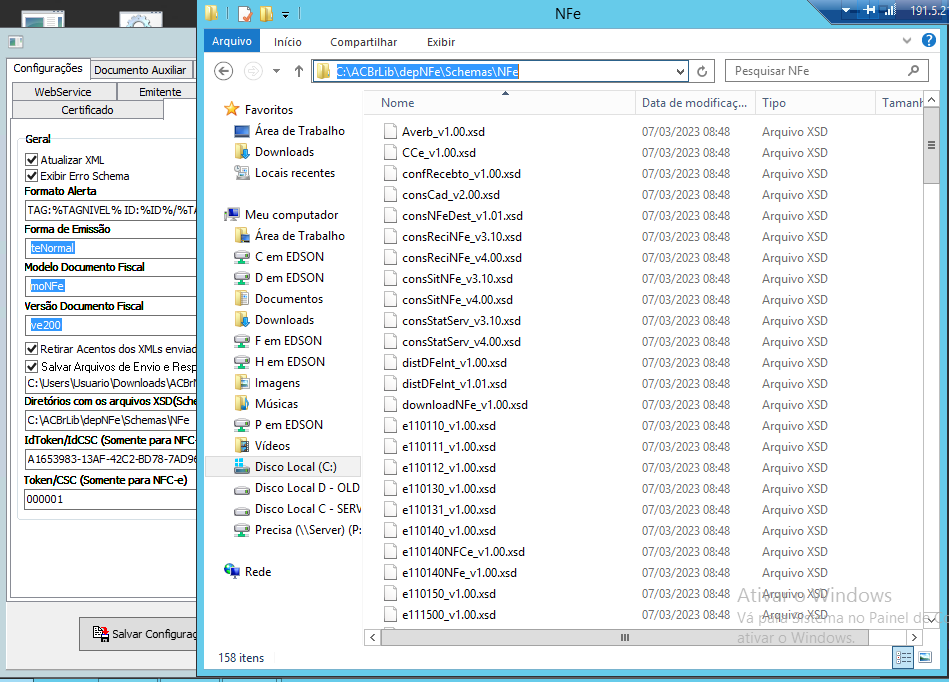The height and width of the screenshot is (682, 949).
Task: Click the vertical scrollbar thumb
Action: click(931, 145)
